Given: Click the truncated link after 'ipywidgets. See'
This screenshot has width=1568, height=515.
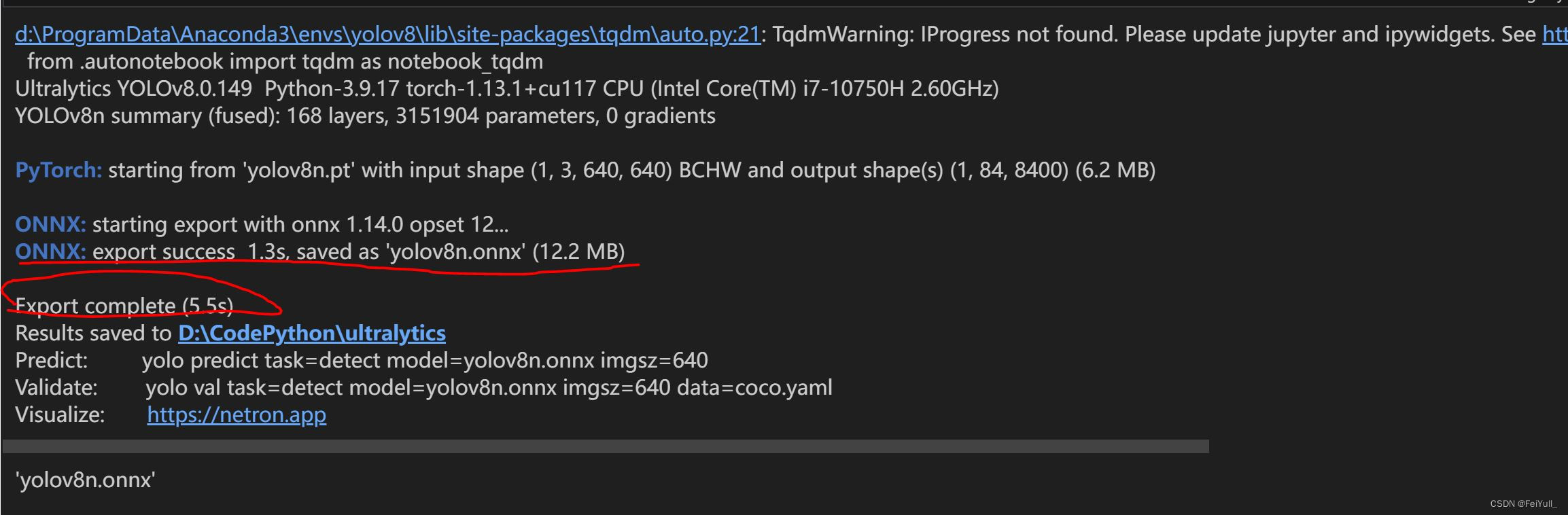Looking at the screenshot, I should coord(1554,34).
